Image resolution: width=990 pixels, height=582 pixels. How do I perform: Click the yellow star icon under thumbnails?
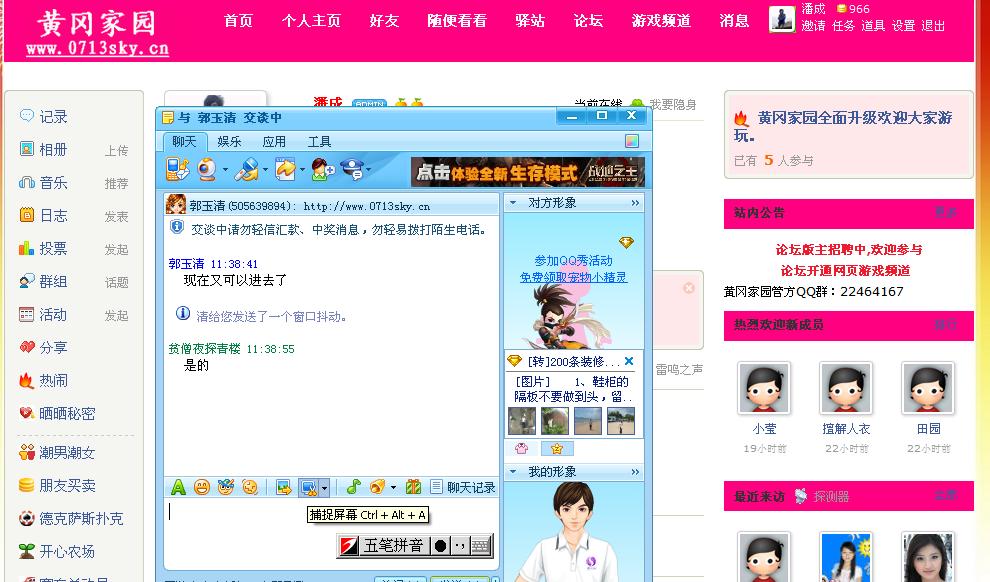[556, 448]
